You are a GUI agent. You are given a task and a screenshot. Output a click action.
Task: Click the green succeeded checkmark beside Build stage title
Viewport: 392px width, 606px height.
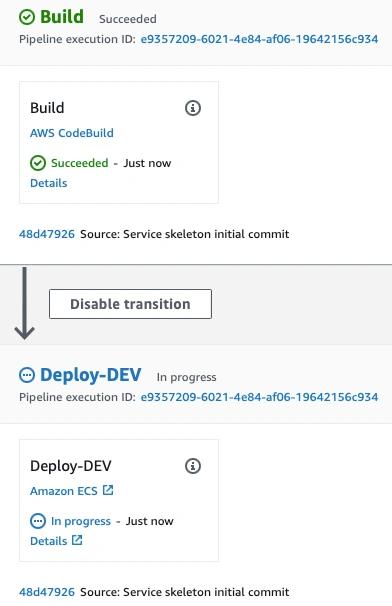27,17
